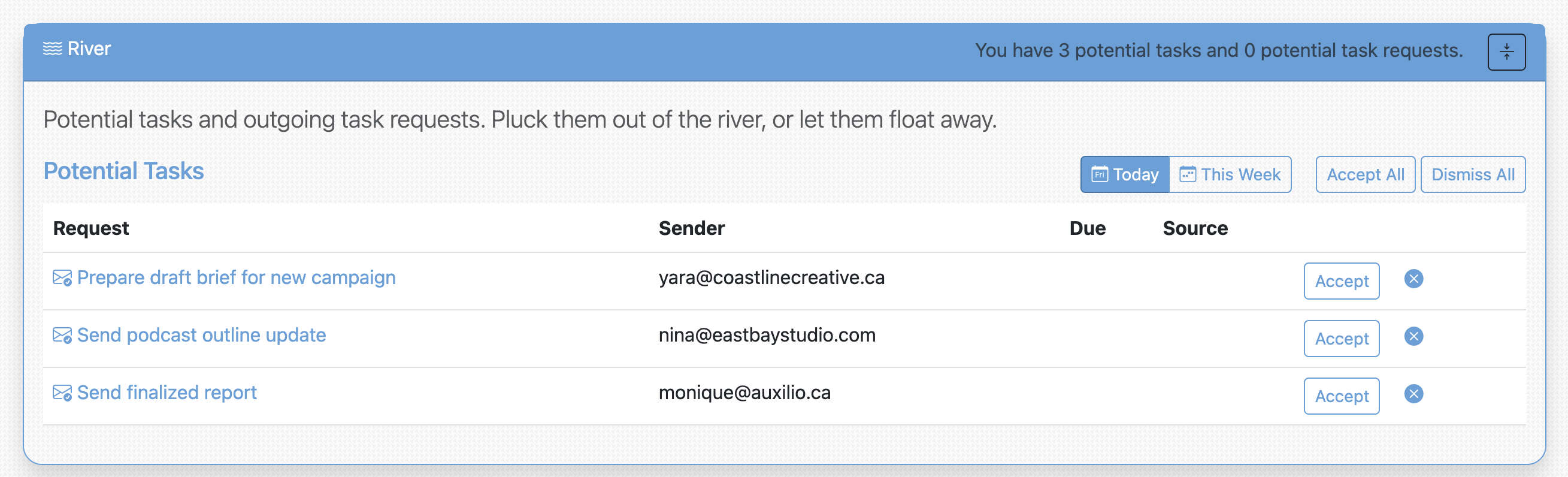Click Accept All button
Image resolution: width=1568 pixels, height=477 pixels.
(1365, 175)
